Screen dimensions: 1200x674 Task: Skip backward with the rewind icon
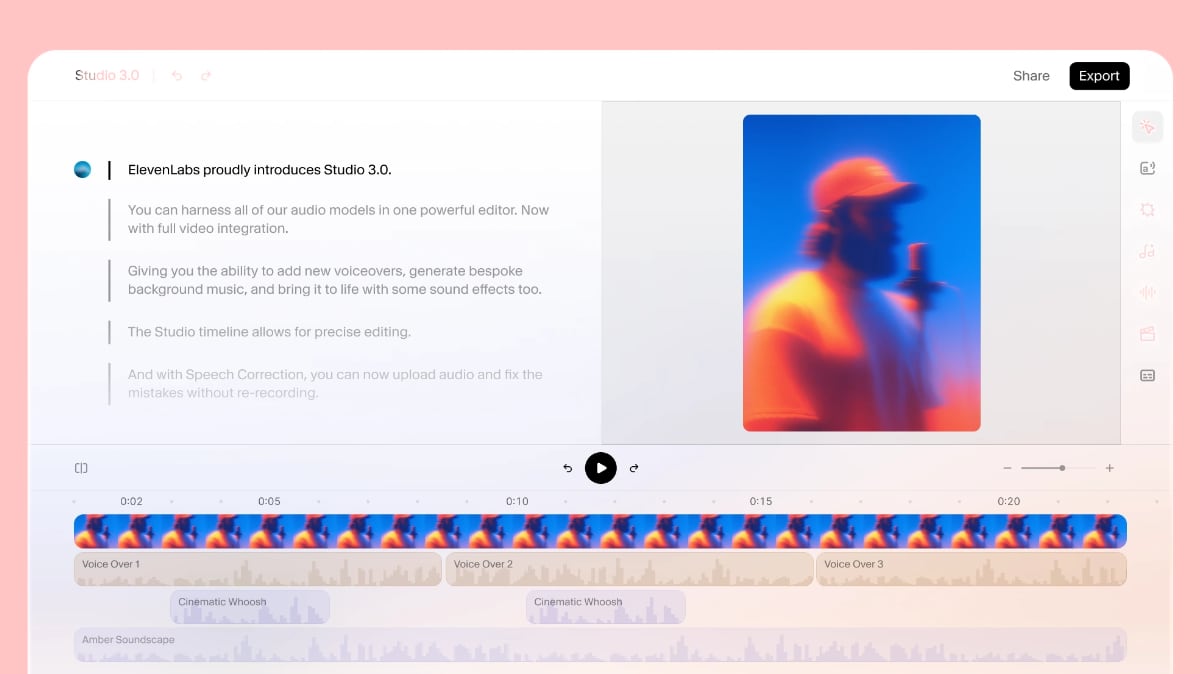click(568, 468)
